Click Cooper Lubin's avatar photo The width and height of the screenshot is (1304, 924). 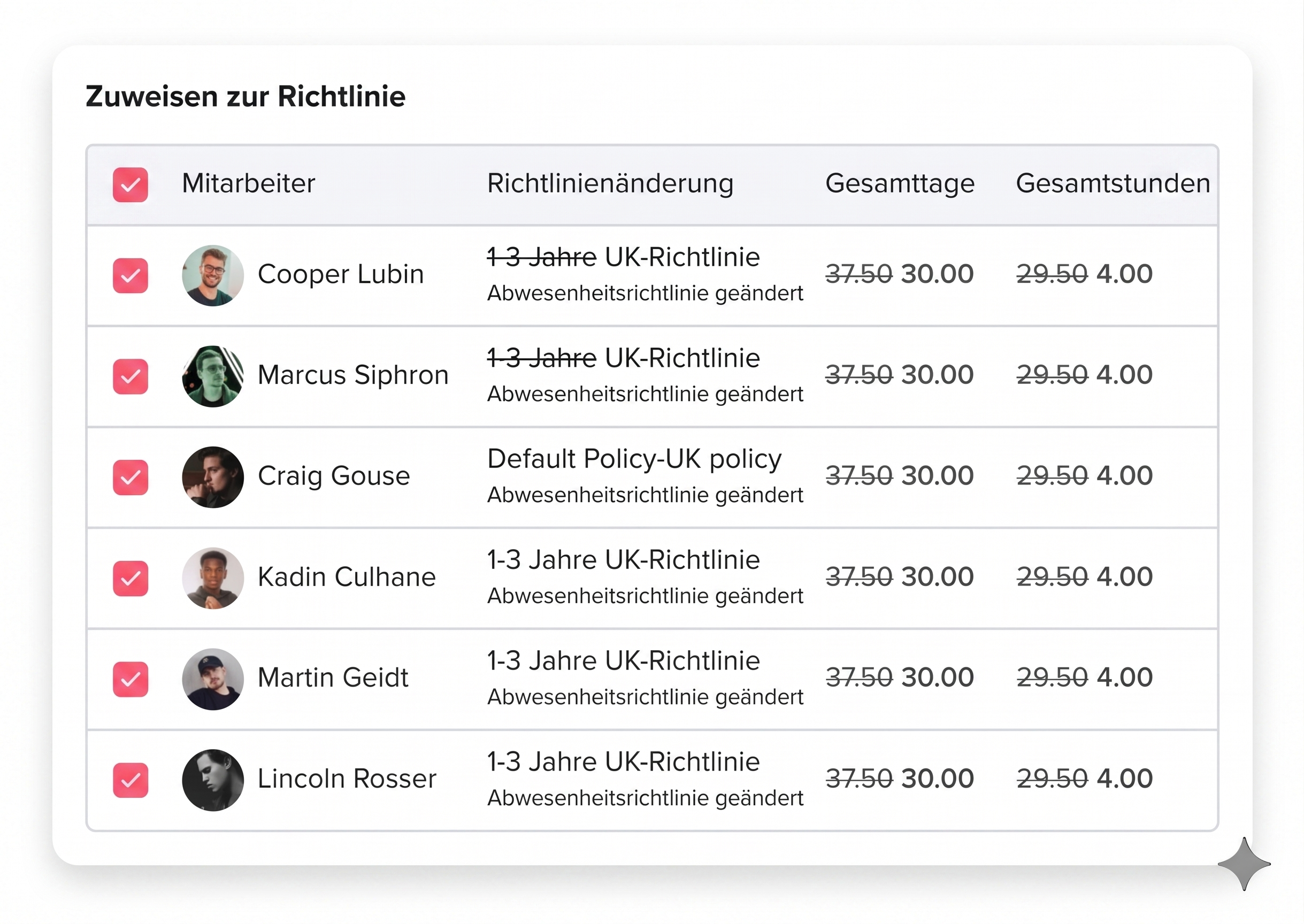point(213,275)
